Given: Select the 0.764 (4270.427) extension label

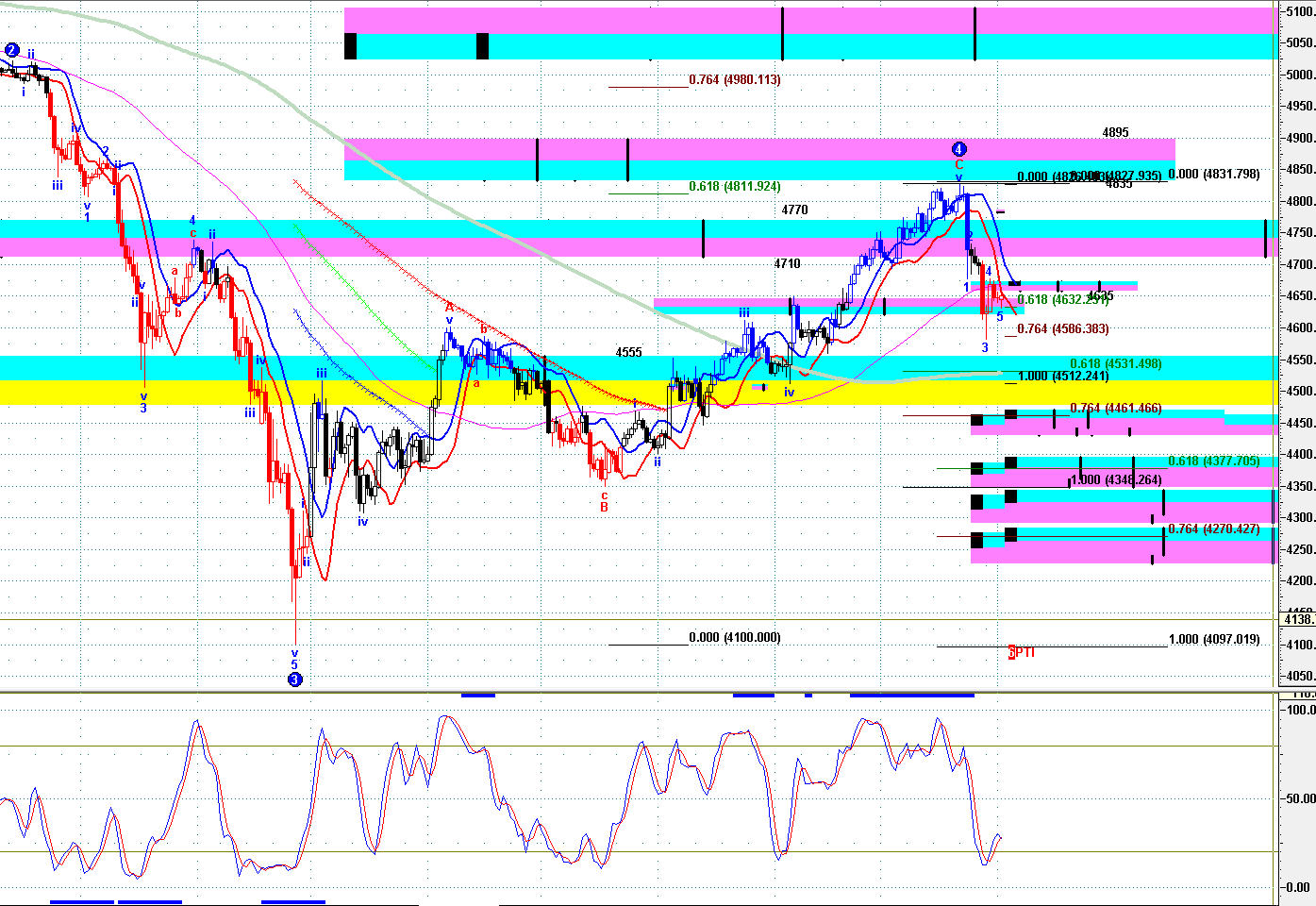Looking at the screenshot, I should 1213,529.
